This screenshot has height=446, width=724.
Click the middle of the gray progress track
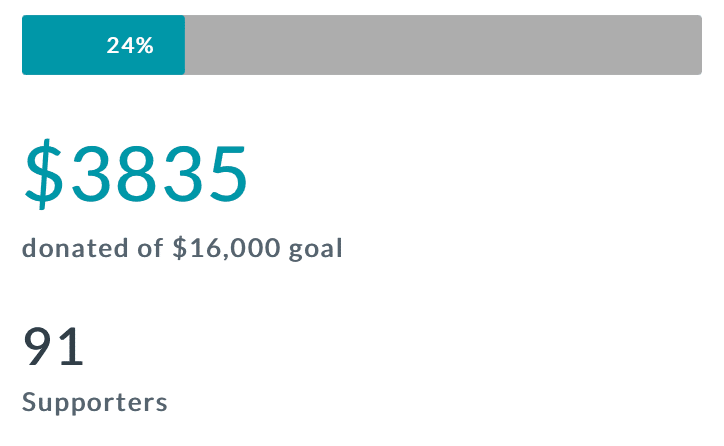point(443,45)
